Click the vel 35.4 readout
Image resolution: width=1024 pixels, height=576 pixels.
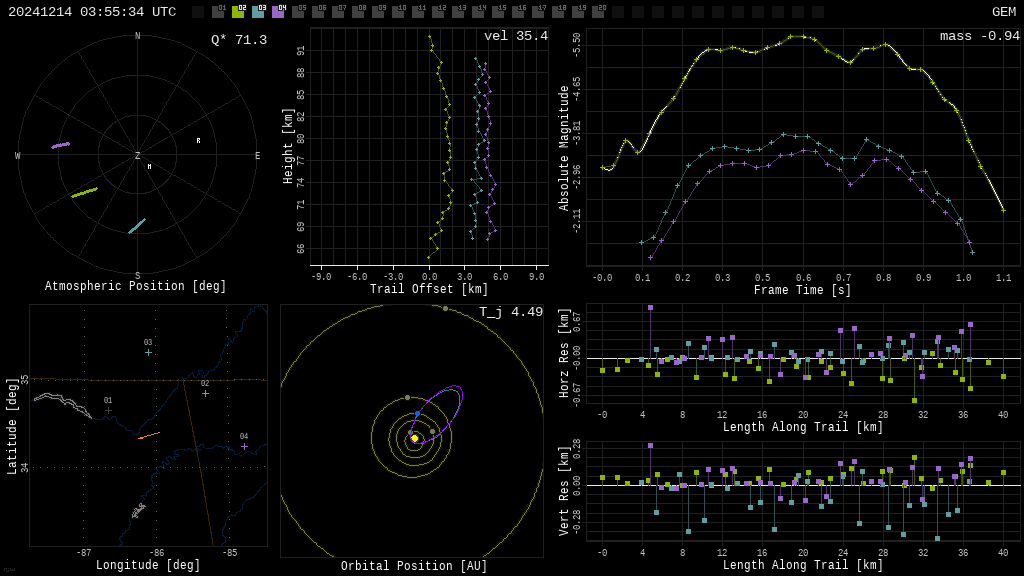[x=515, y=37]
